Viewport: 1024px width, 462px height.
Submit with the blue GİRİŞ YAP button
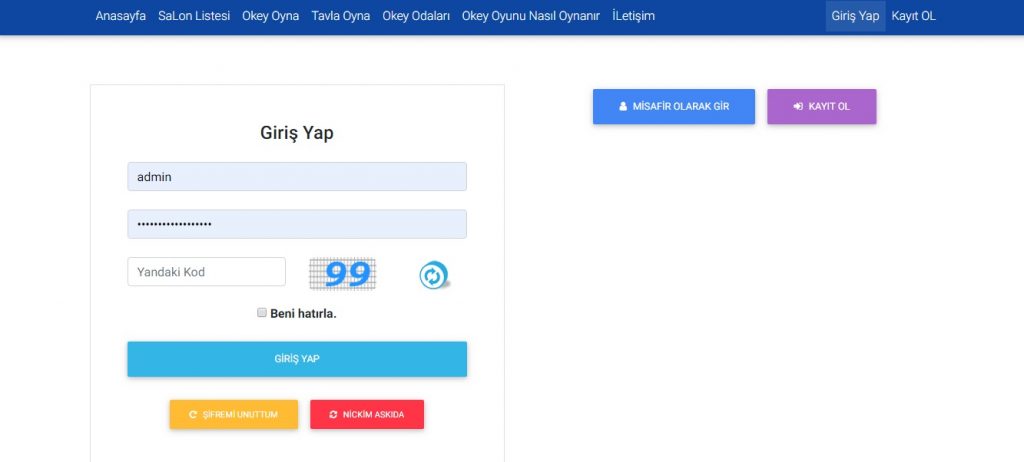(x=297, y=359)
